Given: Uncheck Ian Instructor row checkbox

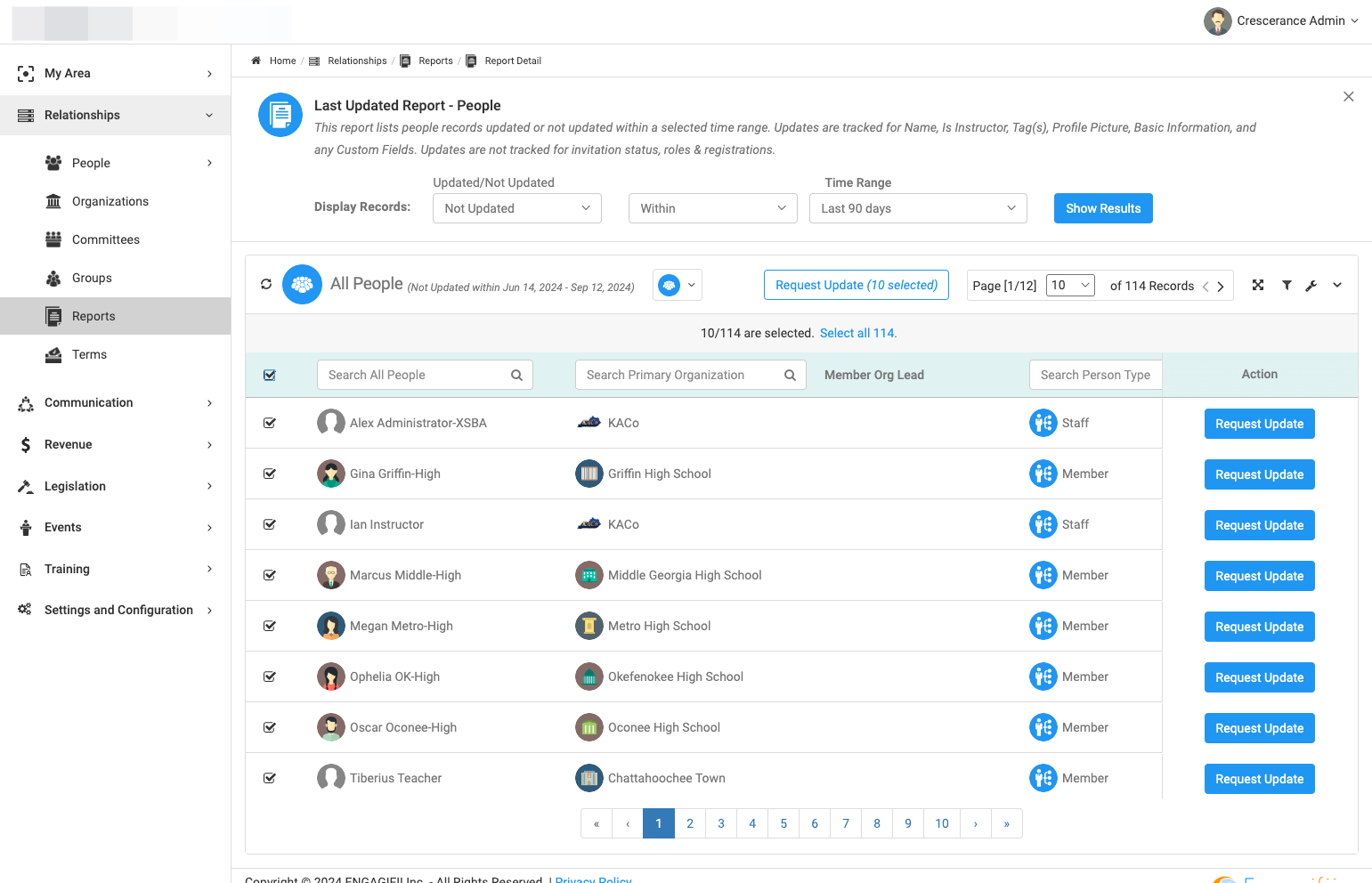Looking at the screenshot, I should (270, 524).
